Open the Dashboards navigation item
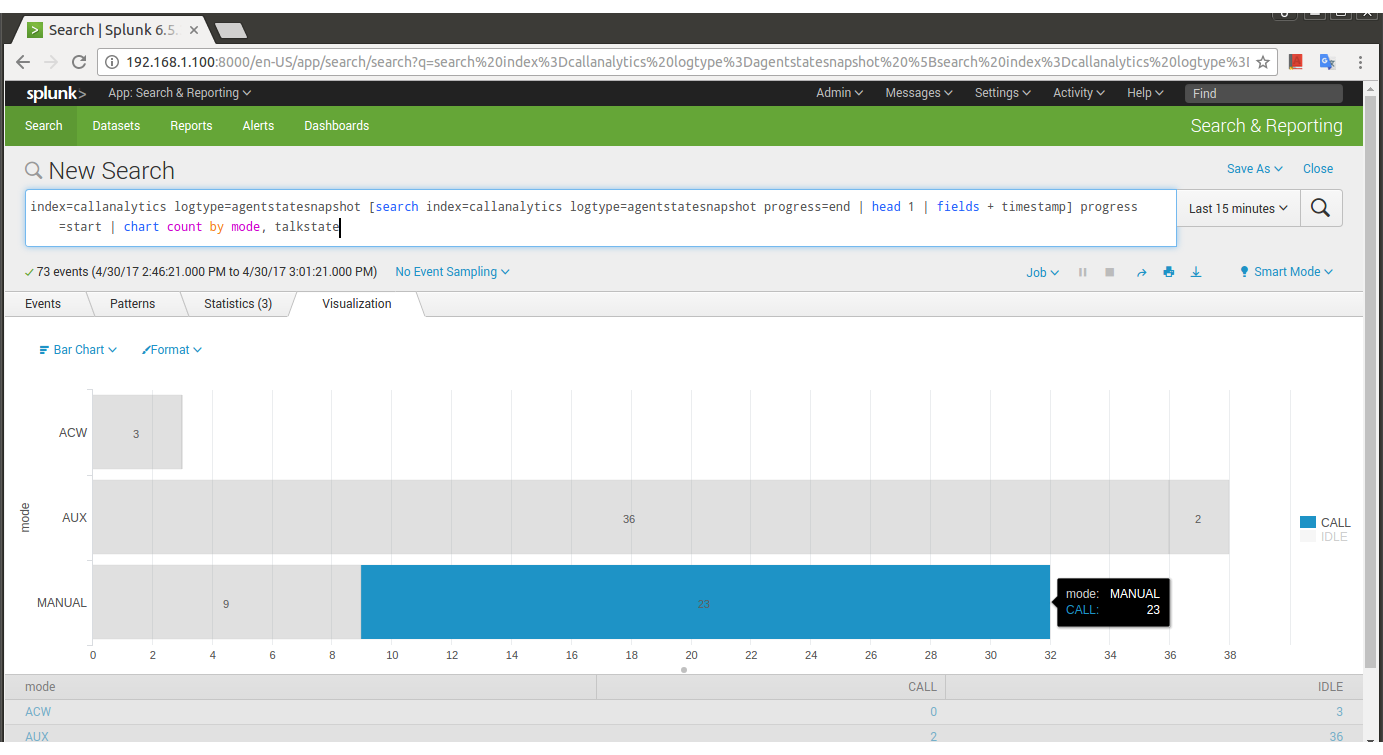The height and width of the screenshot is (755, 1383). click(x=336, y=126)
